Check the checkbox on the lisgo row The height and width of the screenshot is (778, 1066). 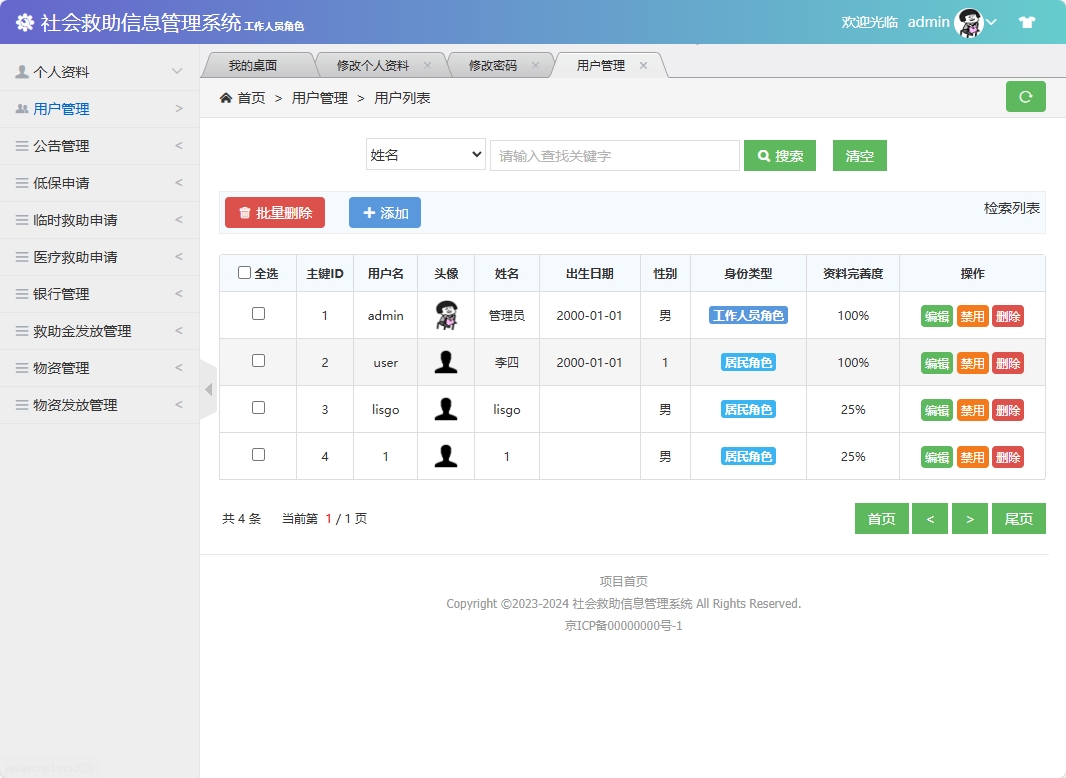[x=257, y=409]
